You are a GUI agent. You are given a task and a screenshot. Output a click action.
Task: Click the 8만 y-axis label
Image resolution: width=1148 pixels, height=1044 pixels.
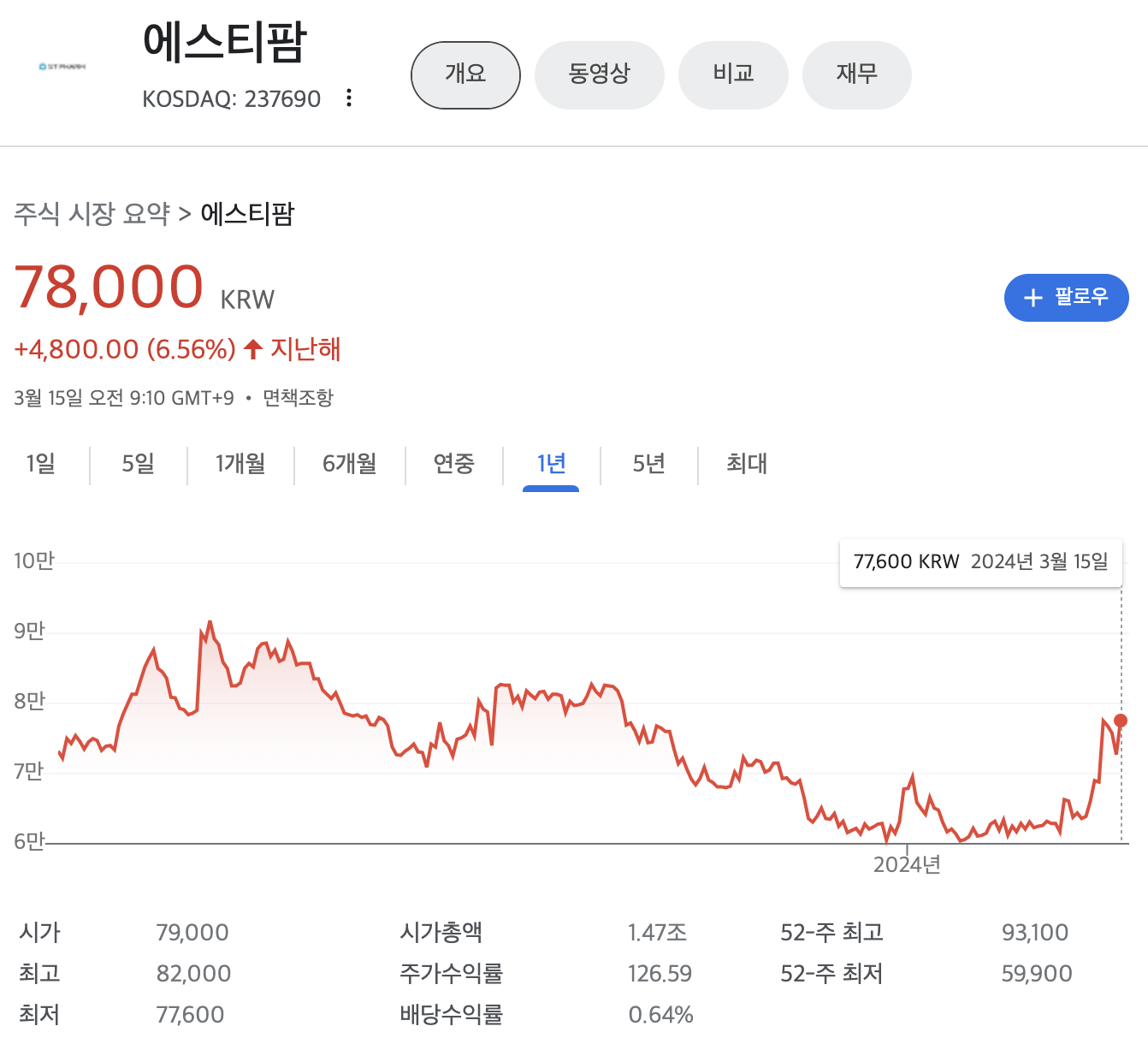29,701
